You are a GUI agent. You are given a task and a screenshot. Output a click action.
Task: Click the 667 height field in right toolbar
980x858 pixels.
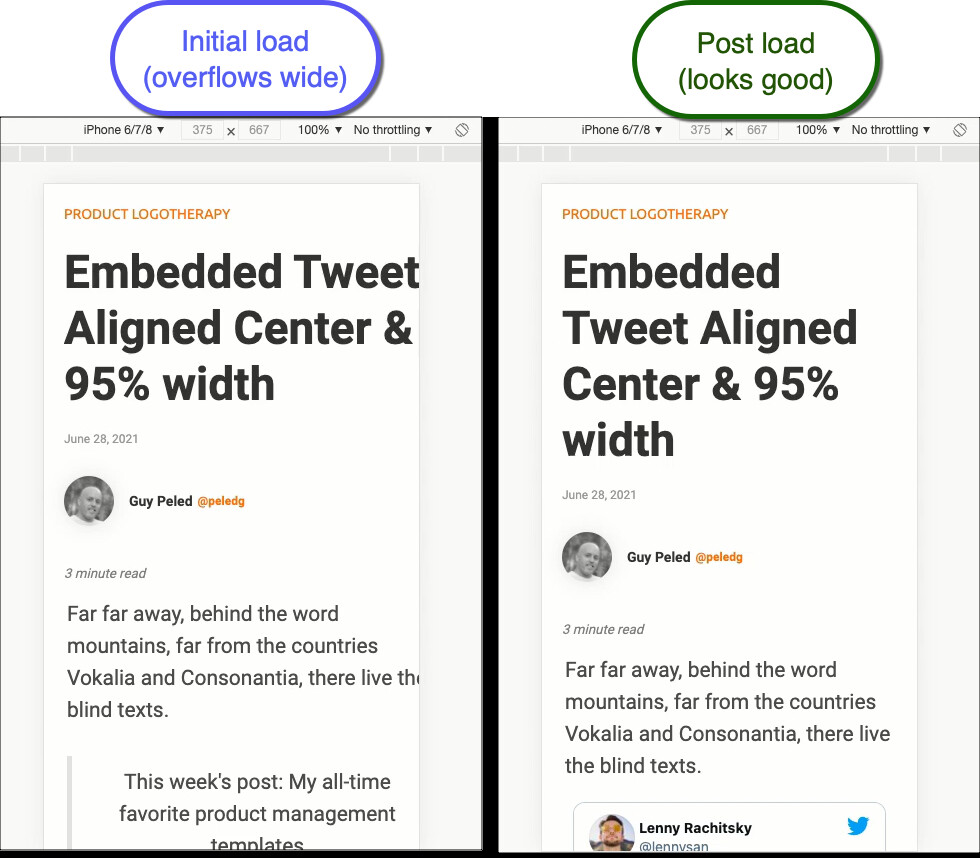[x=757, y=130]
